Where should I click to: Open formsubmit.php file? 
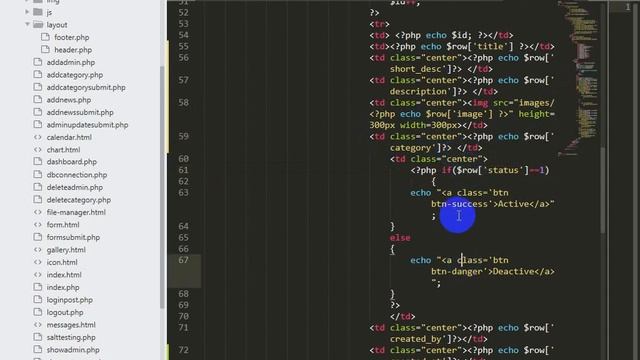(x=73, y=237)
